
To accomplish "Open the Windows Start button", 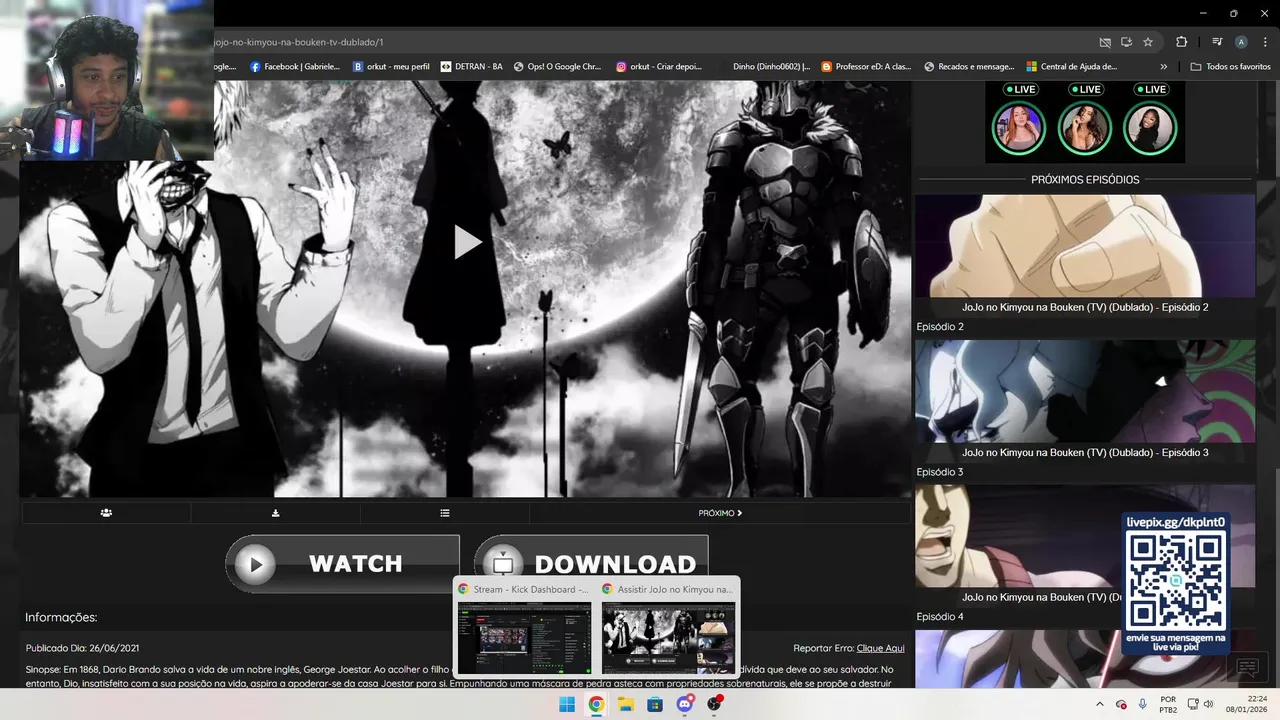I will coord(567,704).
